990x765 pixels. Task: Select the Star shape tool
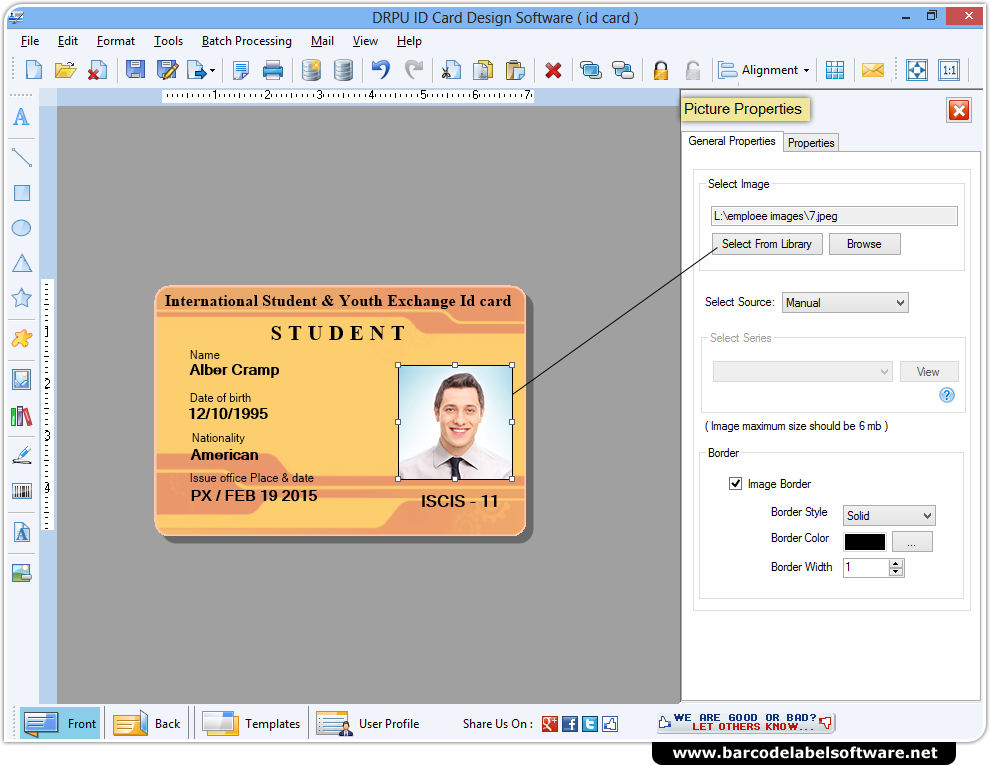(x=21, y=297)
